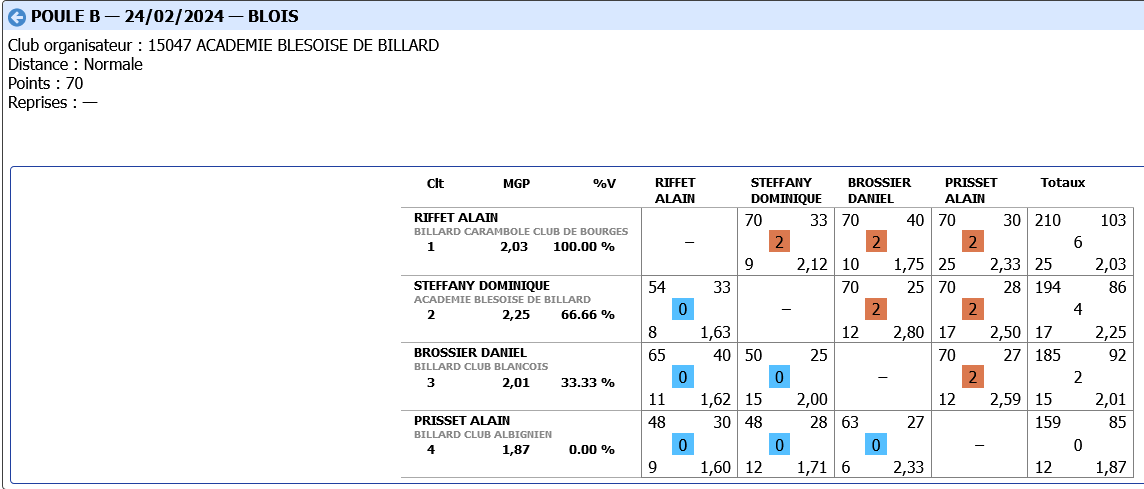Viewport: 1144px width, 489px height.
Task: Click the 'Distance : Normale' line
Action: (x=75, y=64)
